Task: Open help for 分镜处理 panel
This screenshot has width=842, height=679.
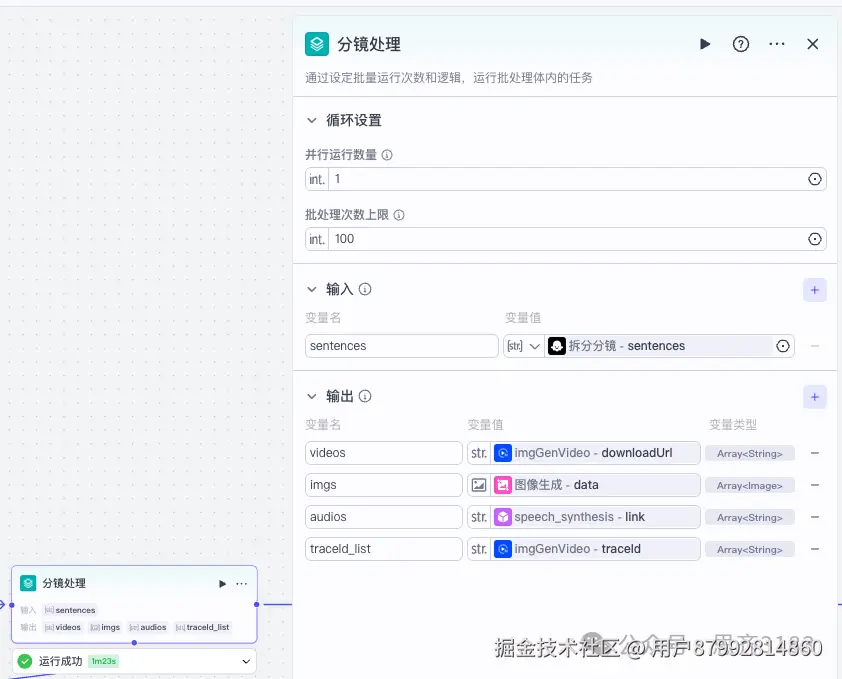Action: [x=741, y=44]
